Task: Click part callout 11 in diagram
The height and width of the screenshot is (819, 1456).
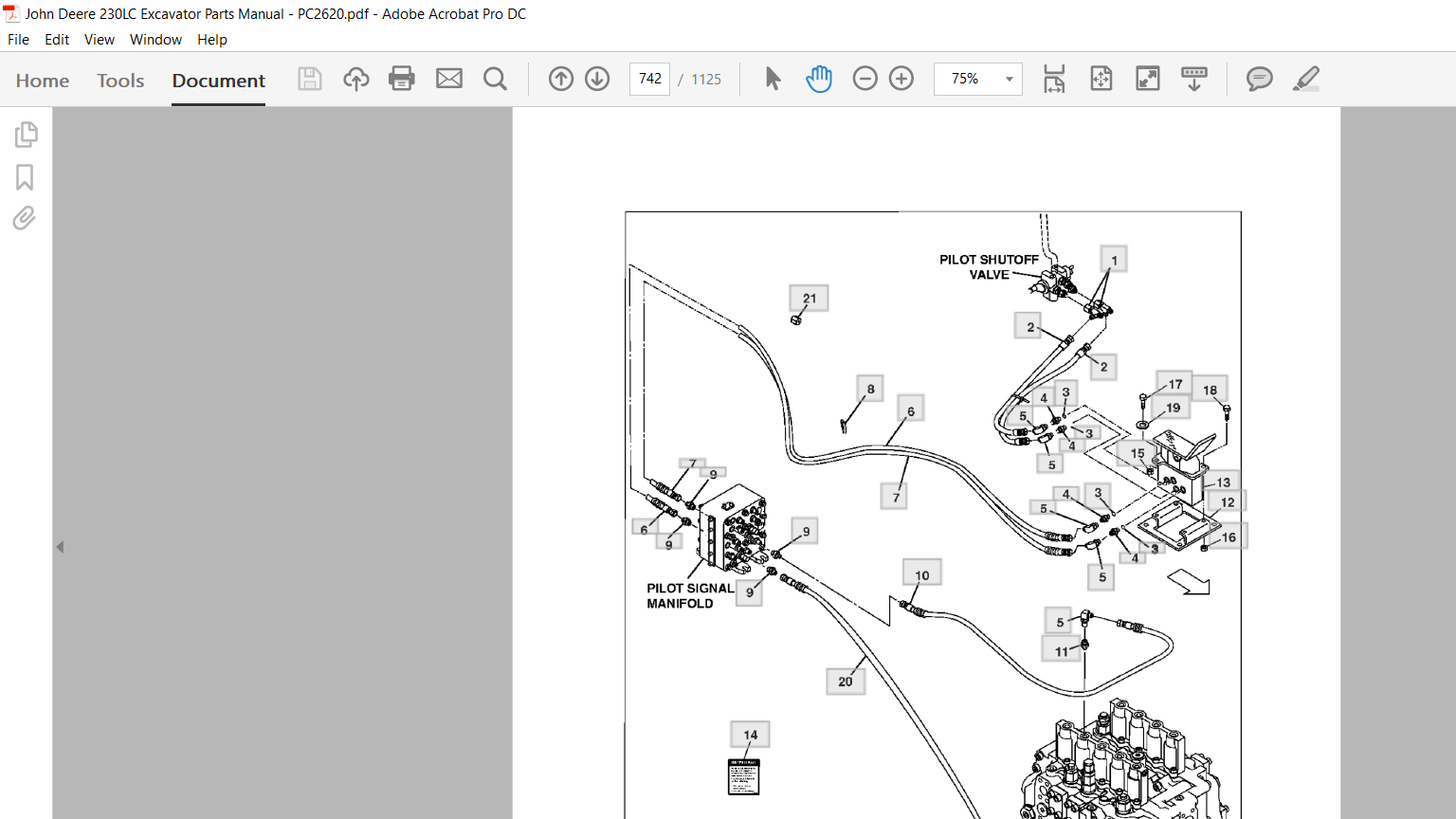Action: (1061, 651)
